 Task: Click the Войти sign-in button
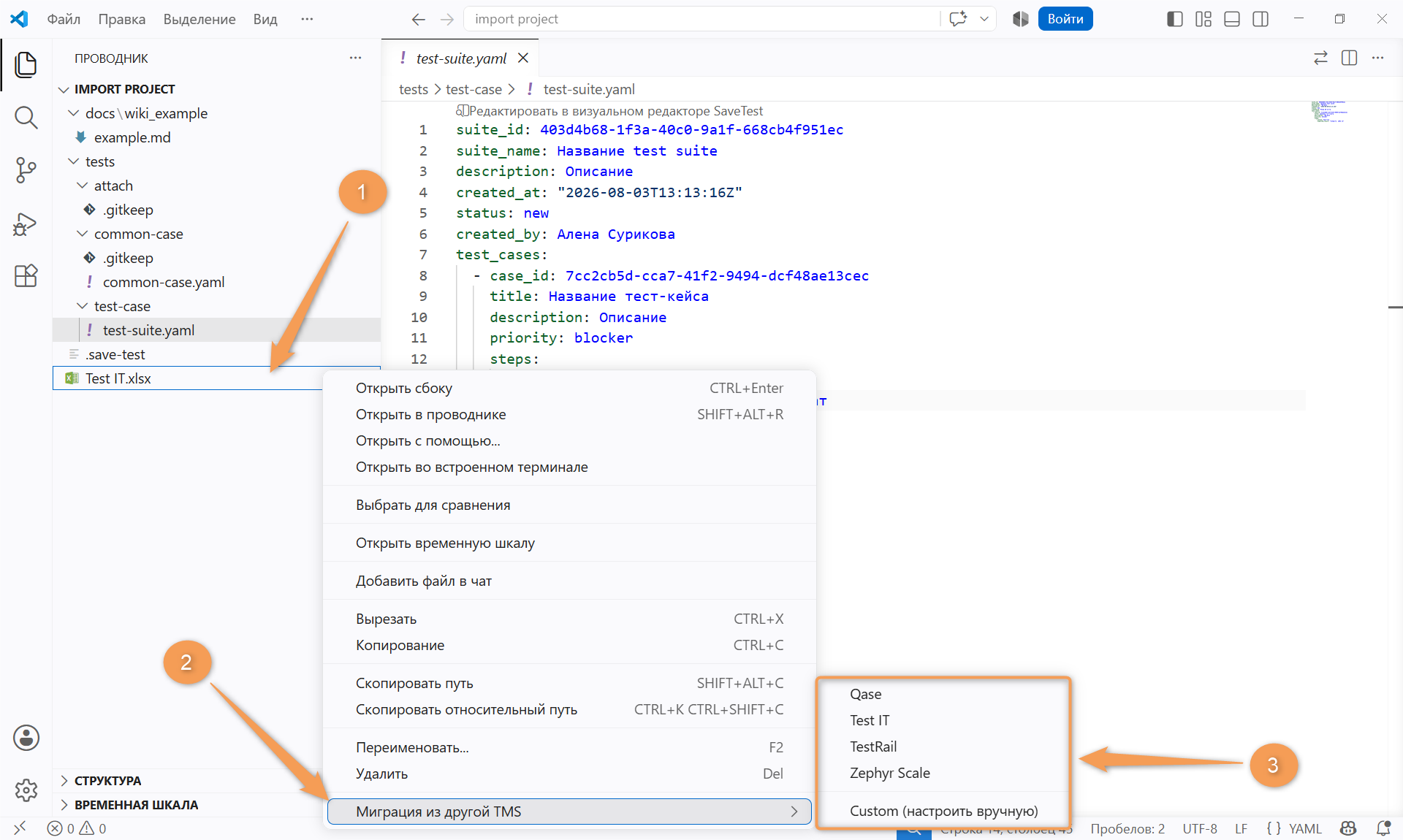tap(1065, 19)
